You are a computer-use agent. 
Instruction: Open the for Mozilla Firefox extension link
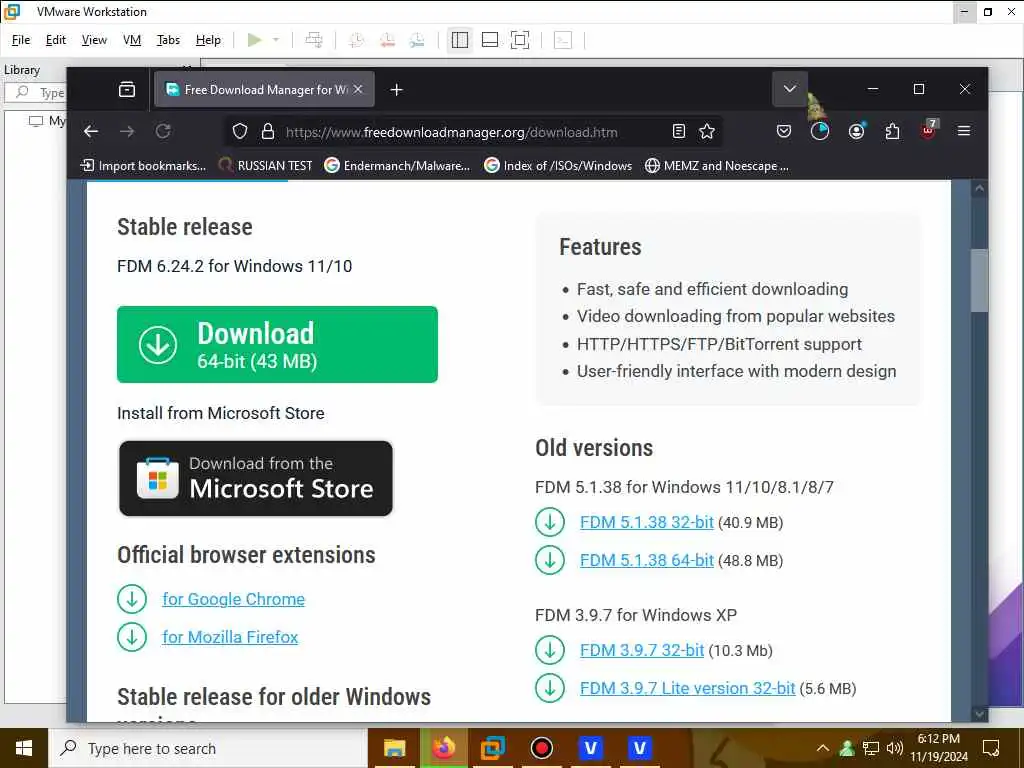(230, 637)
